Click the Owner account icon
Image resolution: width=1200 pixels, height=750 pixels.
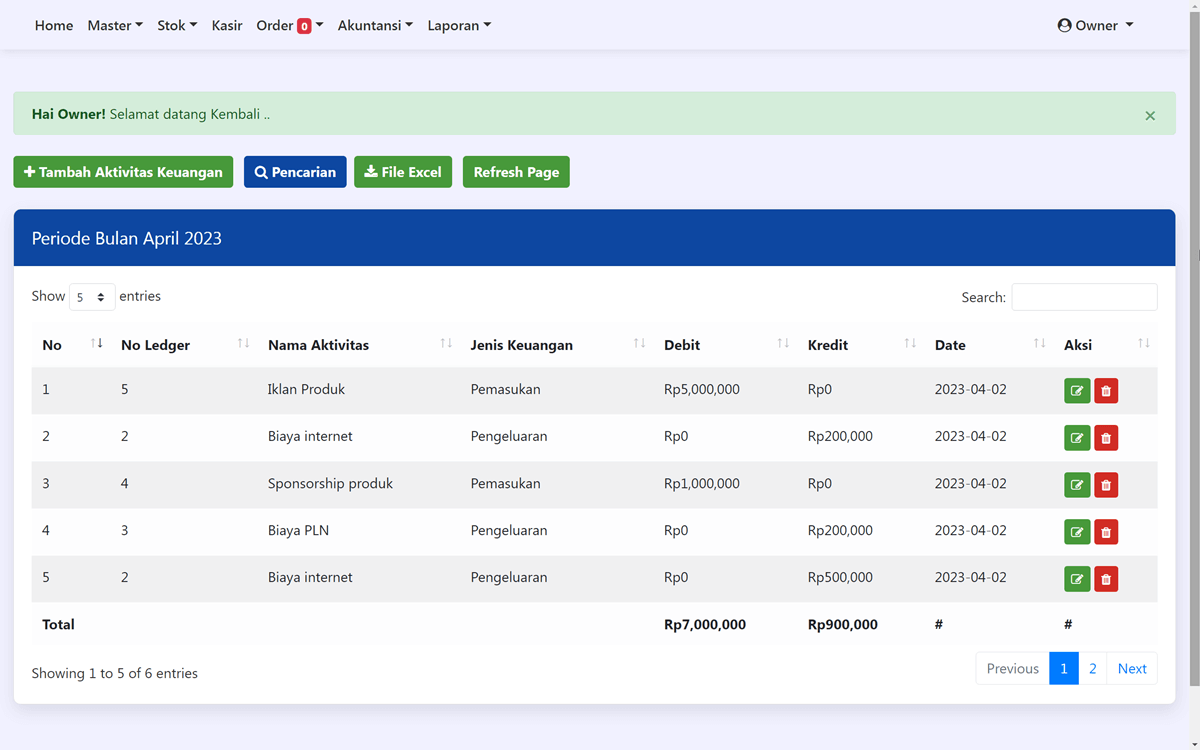point(1064,25)
